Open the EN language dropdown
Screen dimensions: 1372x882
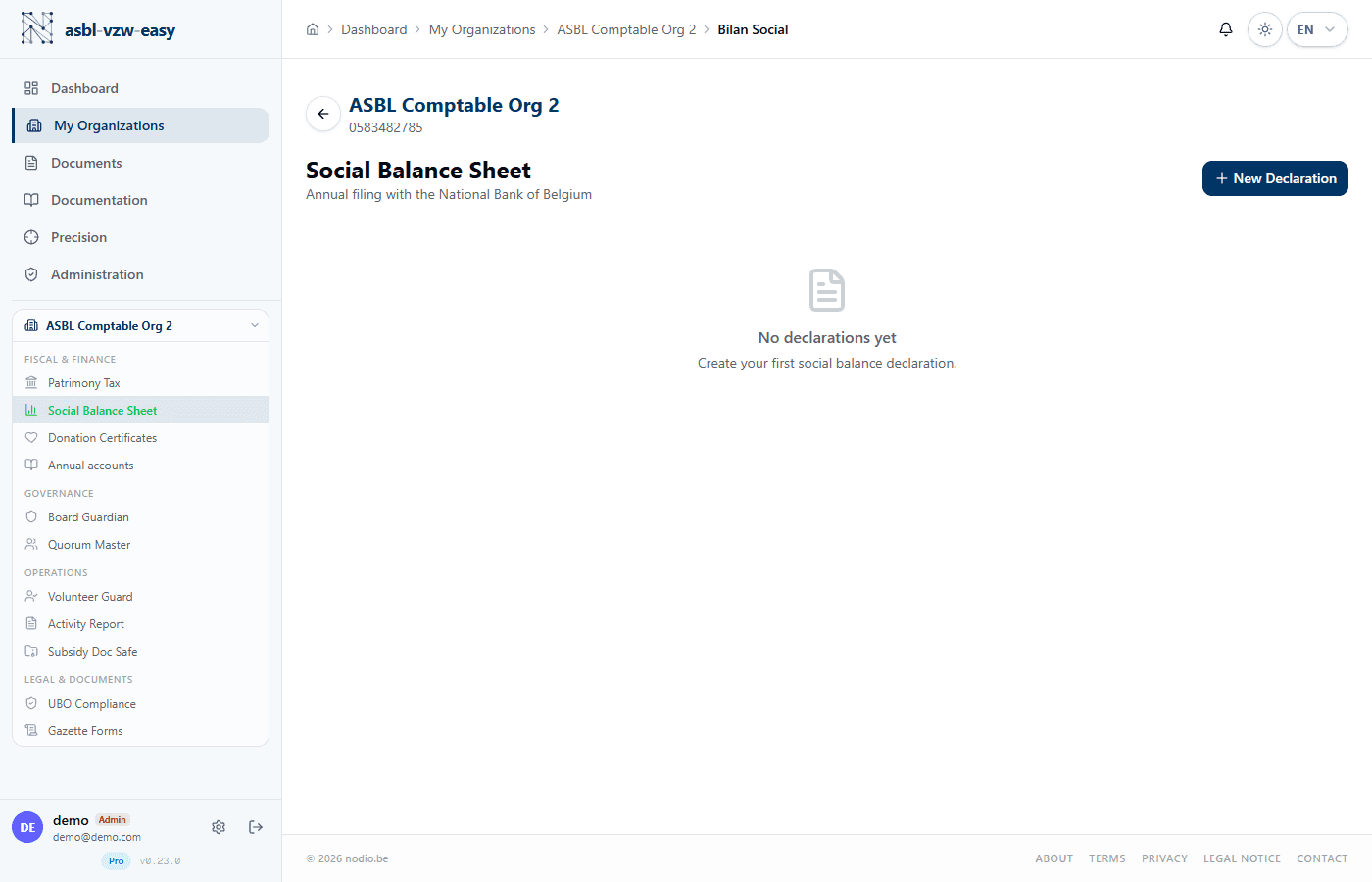pyautogui.click(x=1317, y=29)
